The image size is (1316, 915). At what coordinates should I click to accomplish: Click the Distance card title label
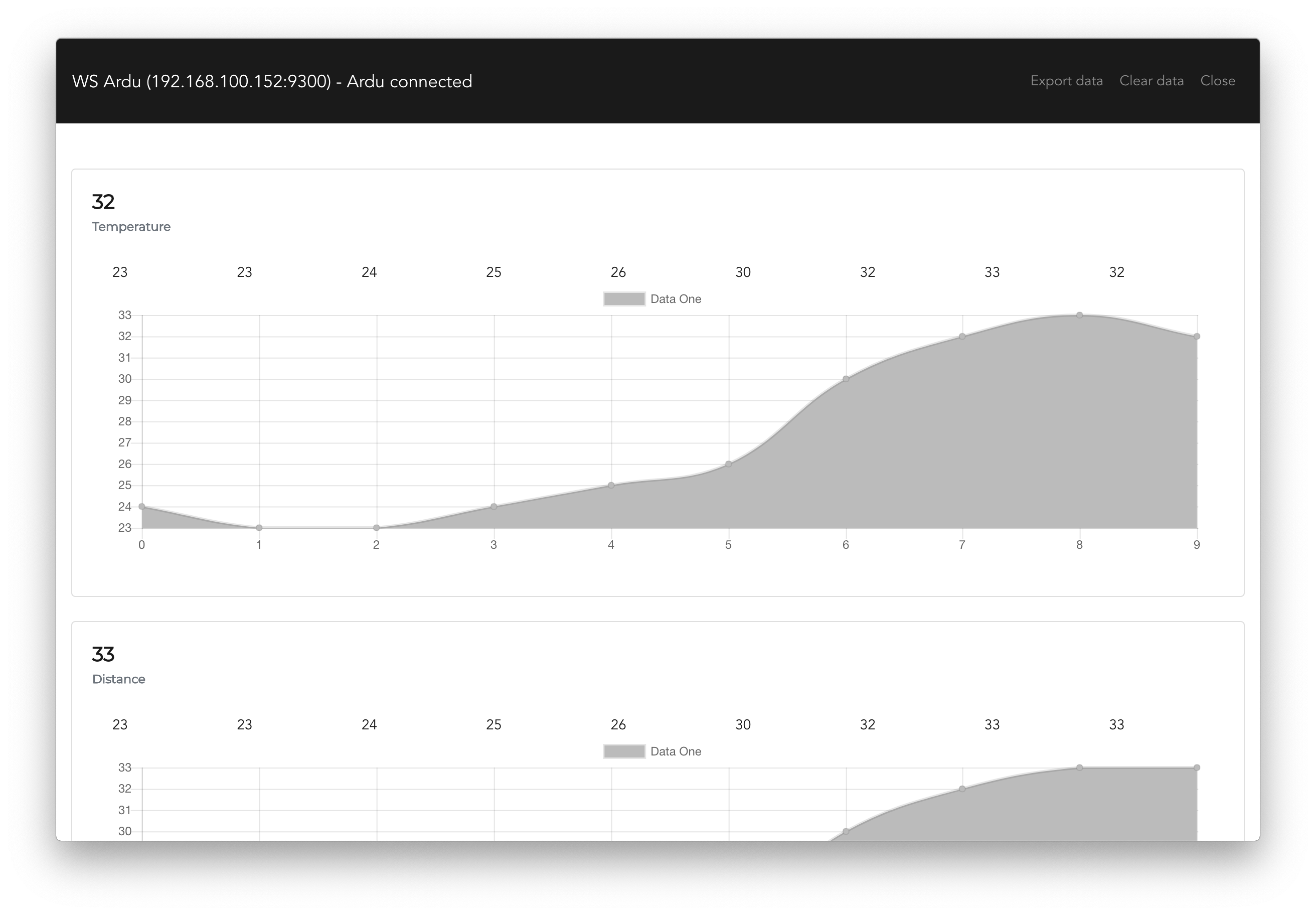[x=119, y=679]
